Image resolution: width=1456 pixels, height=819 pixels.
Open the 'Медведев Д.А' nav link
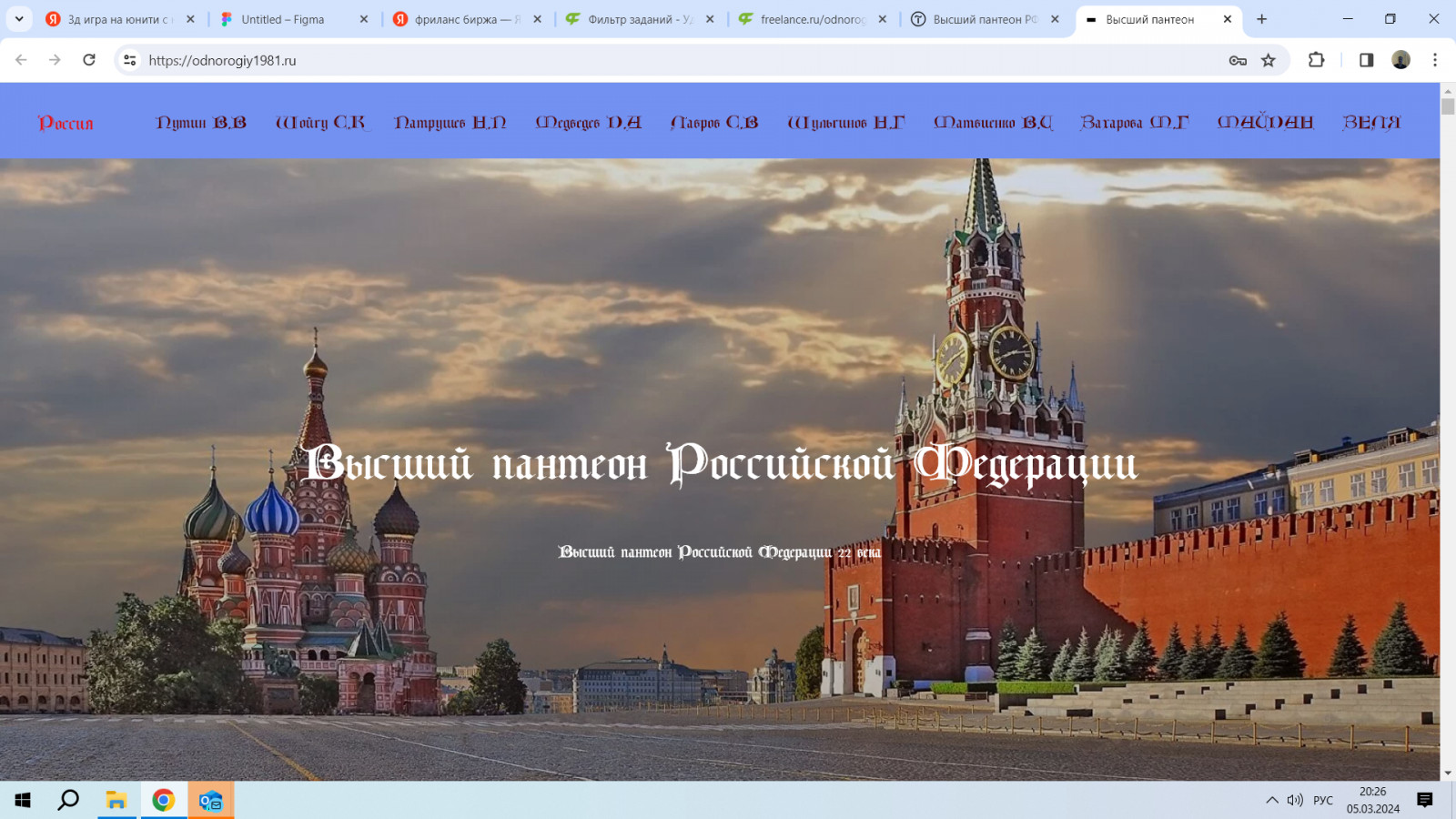point(589,122)
